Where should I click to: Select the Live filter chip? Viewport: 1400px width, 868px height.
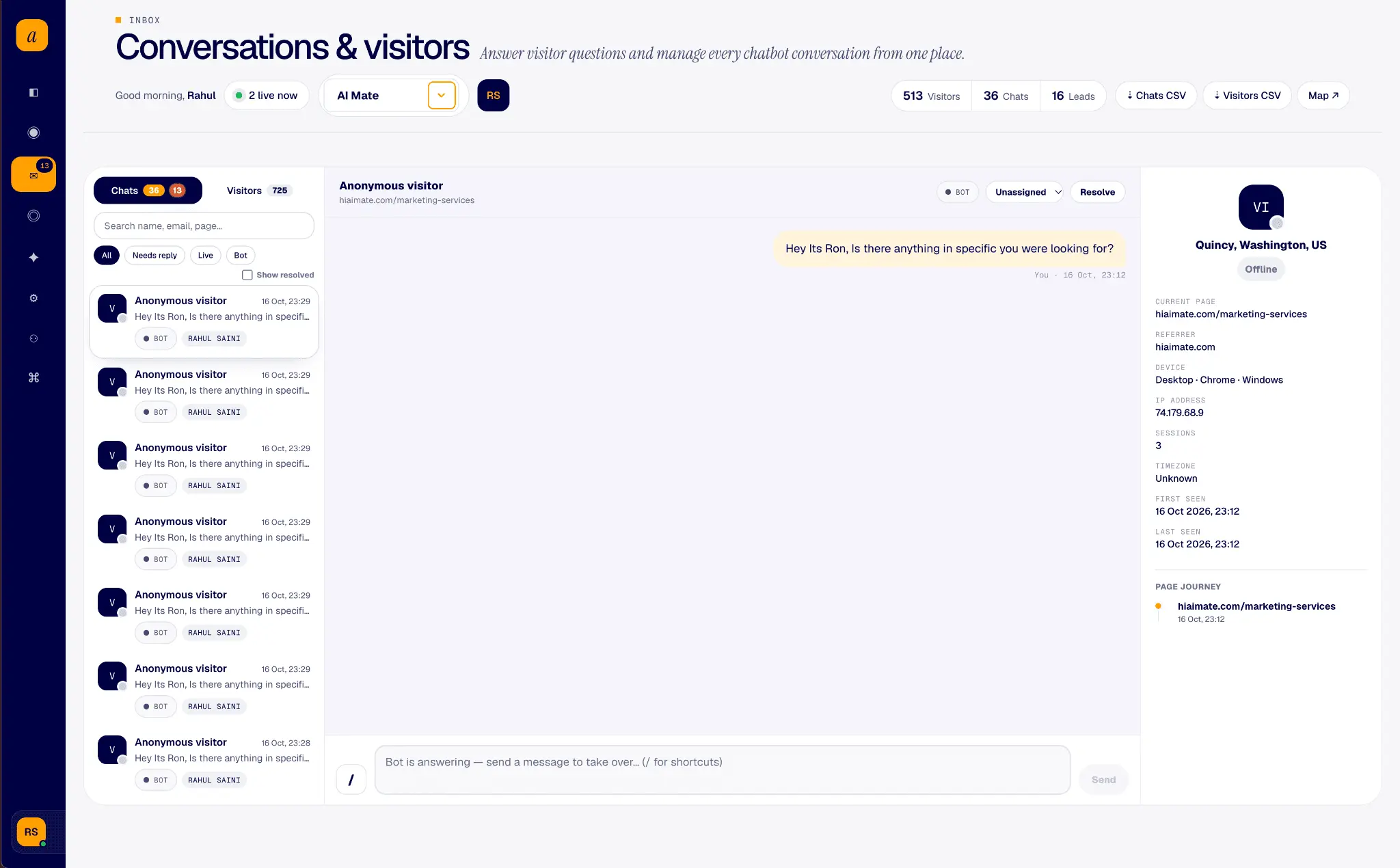[x=205, y=256]
